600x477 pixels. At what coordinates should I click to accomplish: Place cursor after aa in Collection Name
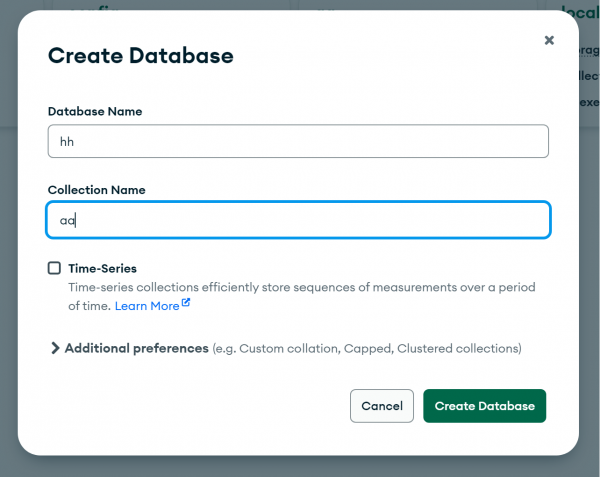point(76,221)
